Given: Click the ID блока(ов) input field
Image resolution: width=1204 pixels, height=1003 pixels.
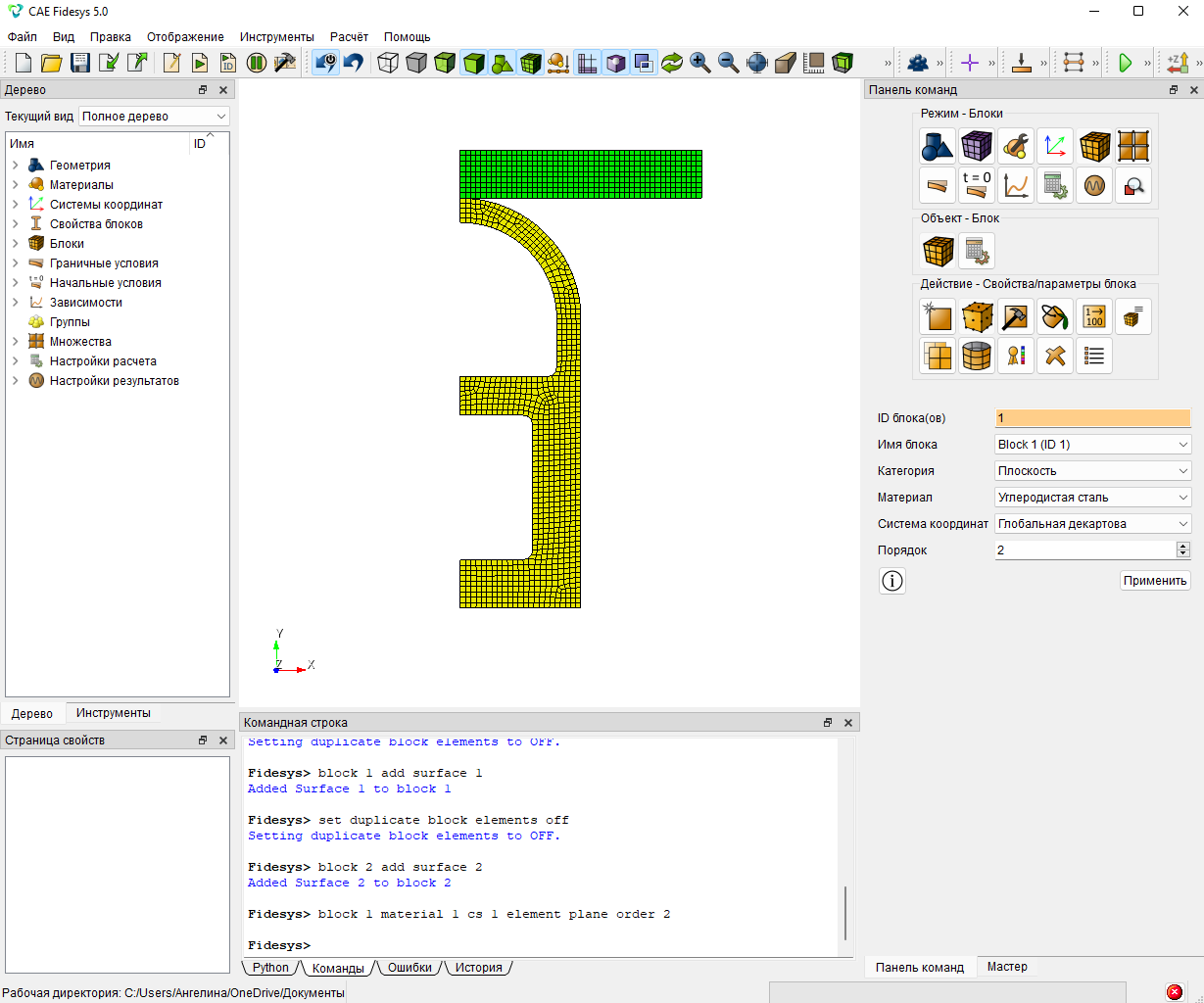Looking at the screenshot, I should pos(1093,418).
